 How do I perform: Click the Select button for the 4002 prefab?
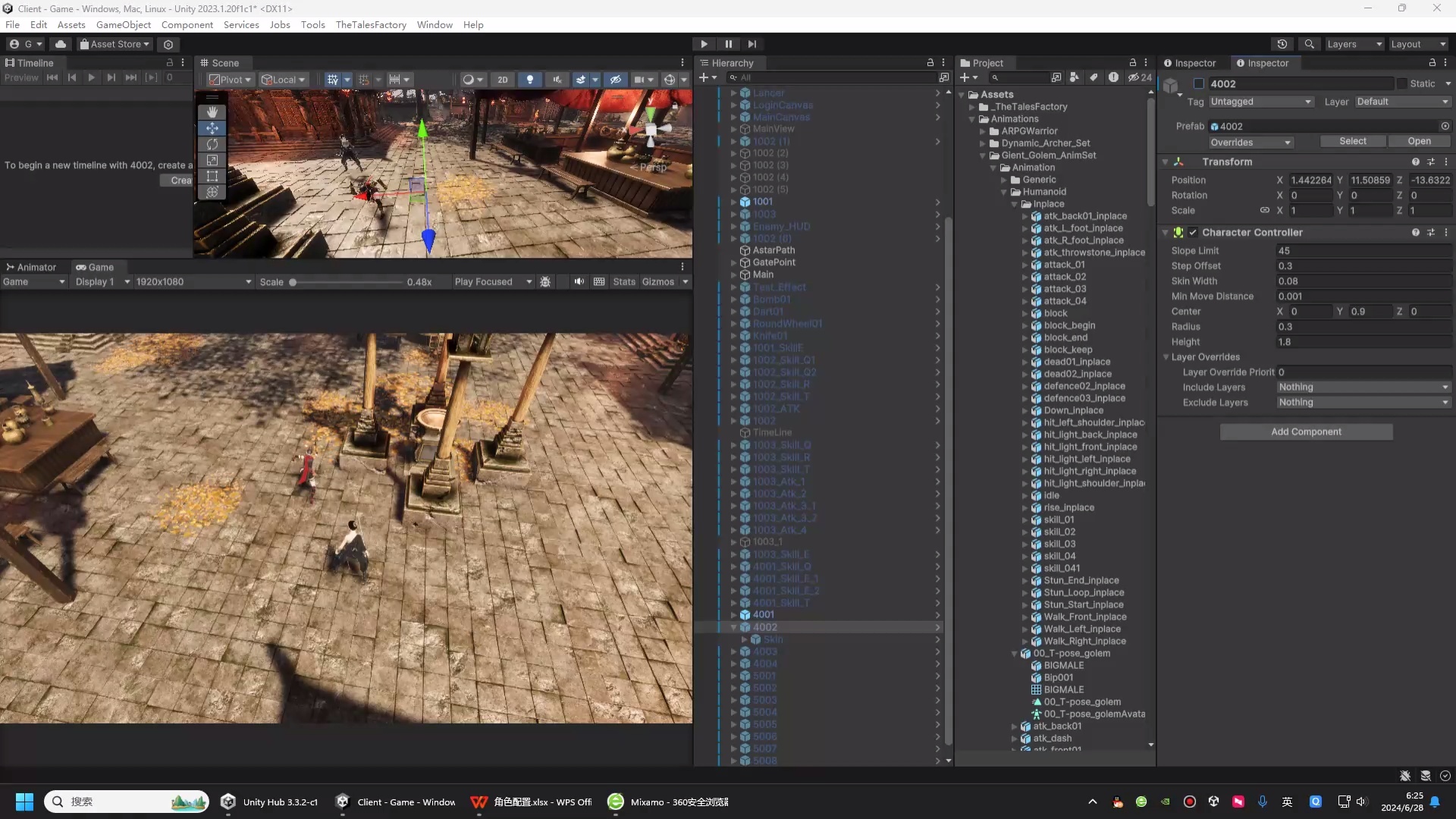pos(1352,141)
